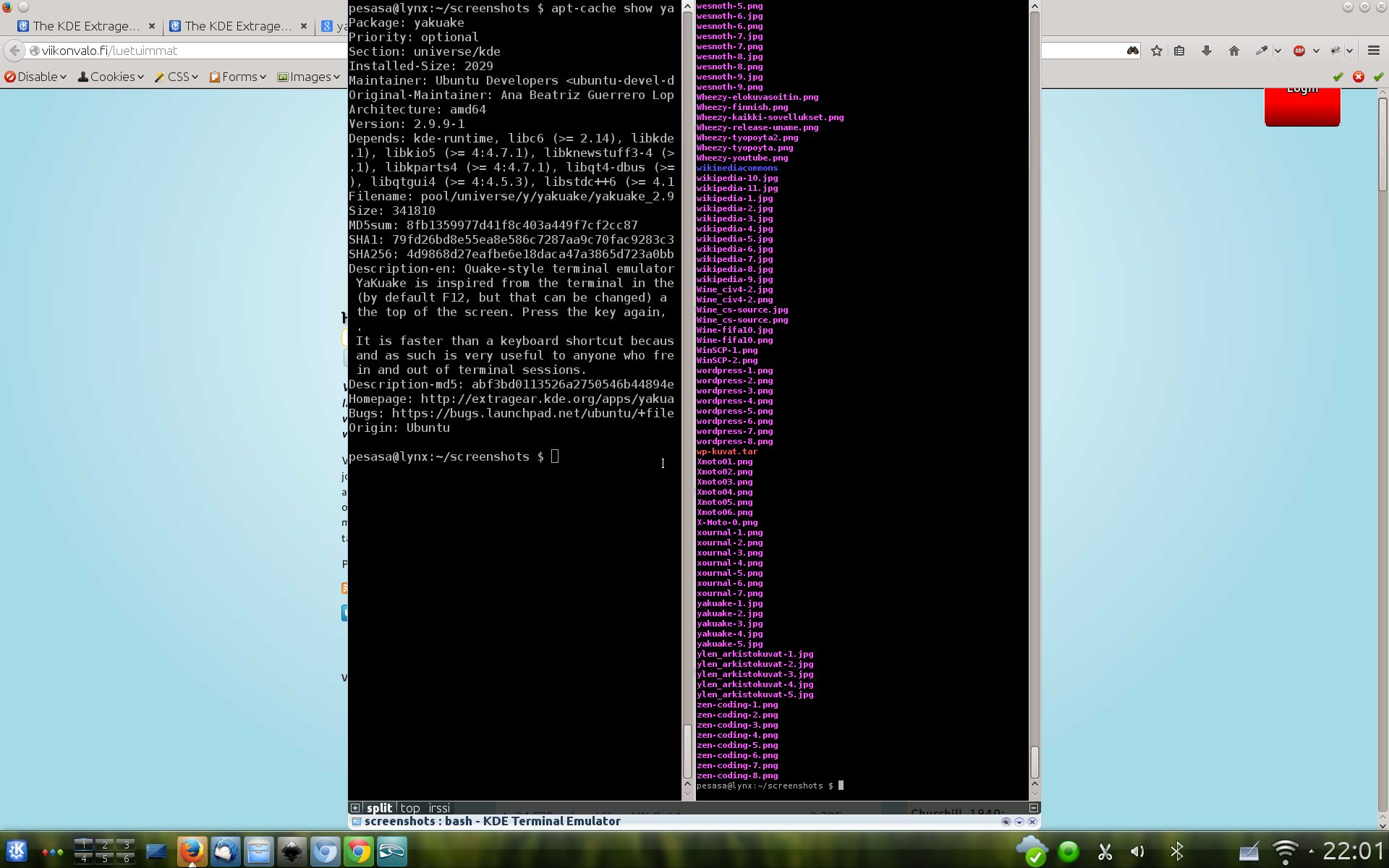
Task: Close the first KDE Extragear tab
Action: coord(151,26)
